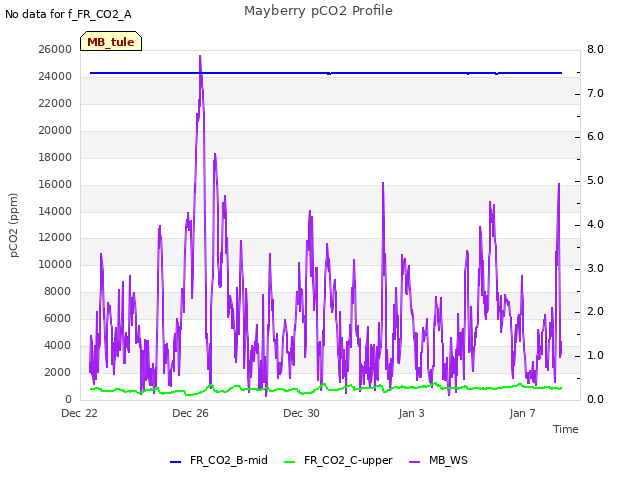Screen dimensions: 640x480
Task: Select the chart title Mayberry pCO2 Profile
Action: (x=318, y=11)
